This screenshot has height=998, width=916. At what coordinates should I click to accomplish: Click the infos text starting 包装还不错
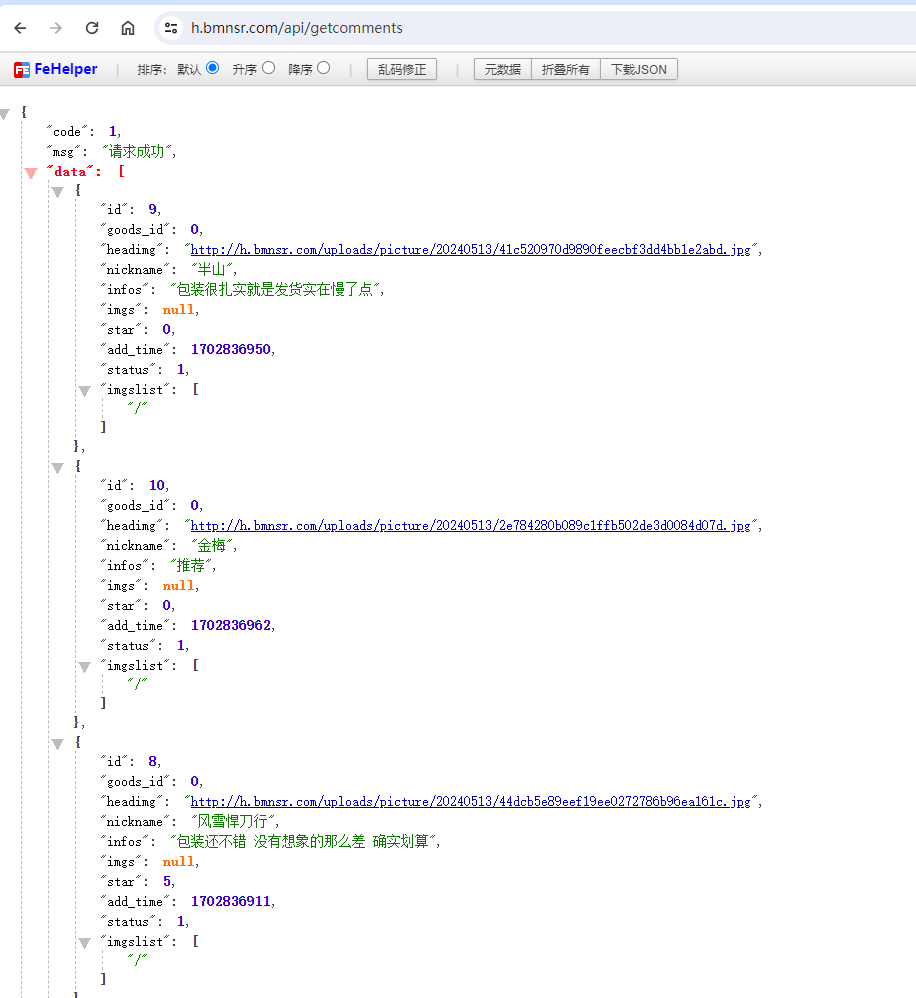(x=303, y=841)
